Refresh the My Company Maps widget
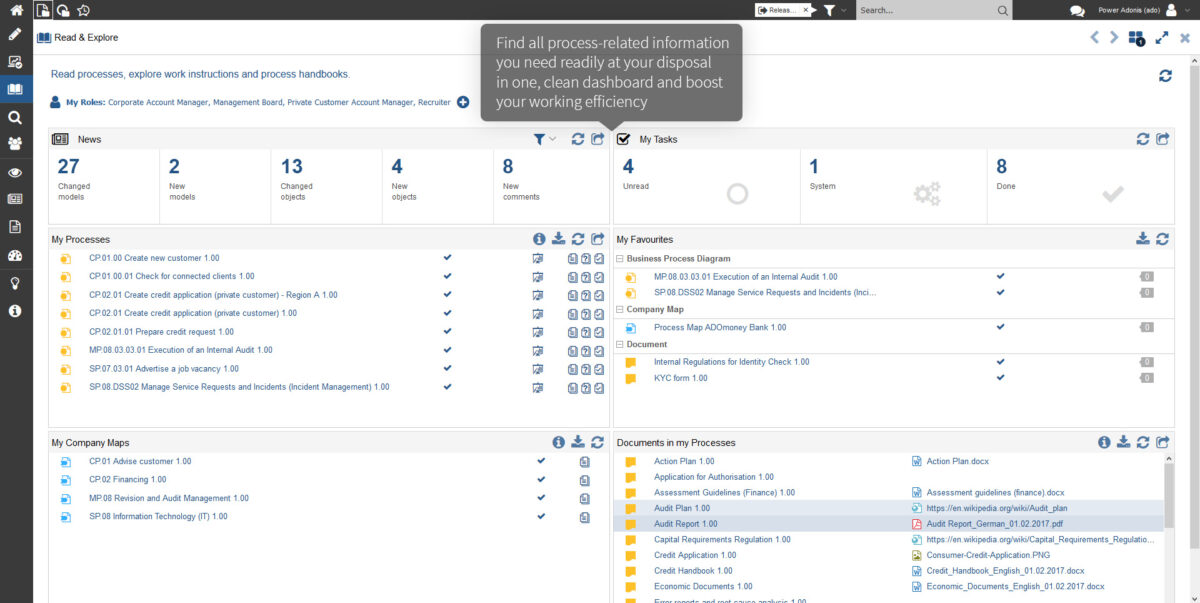Viewport: 1200px width, 603px height. 598,442
